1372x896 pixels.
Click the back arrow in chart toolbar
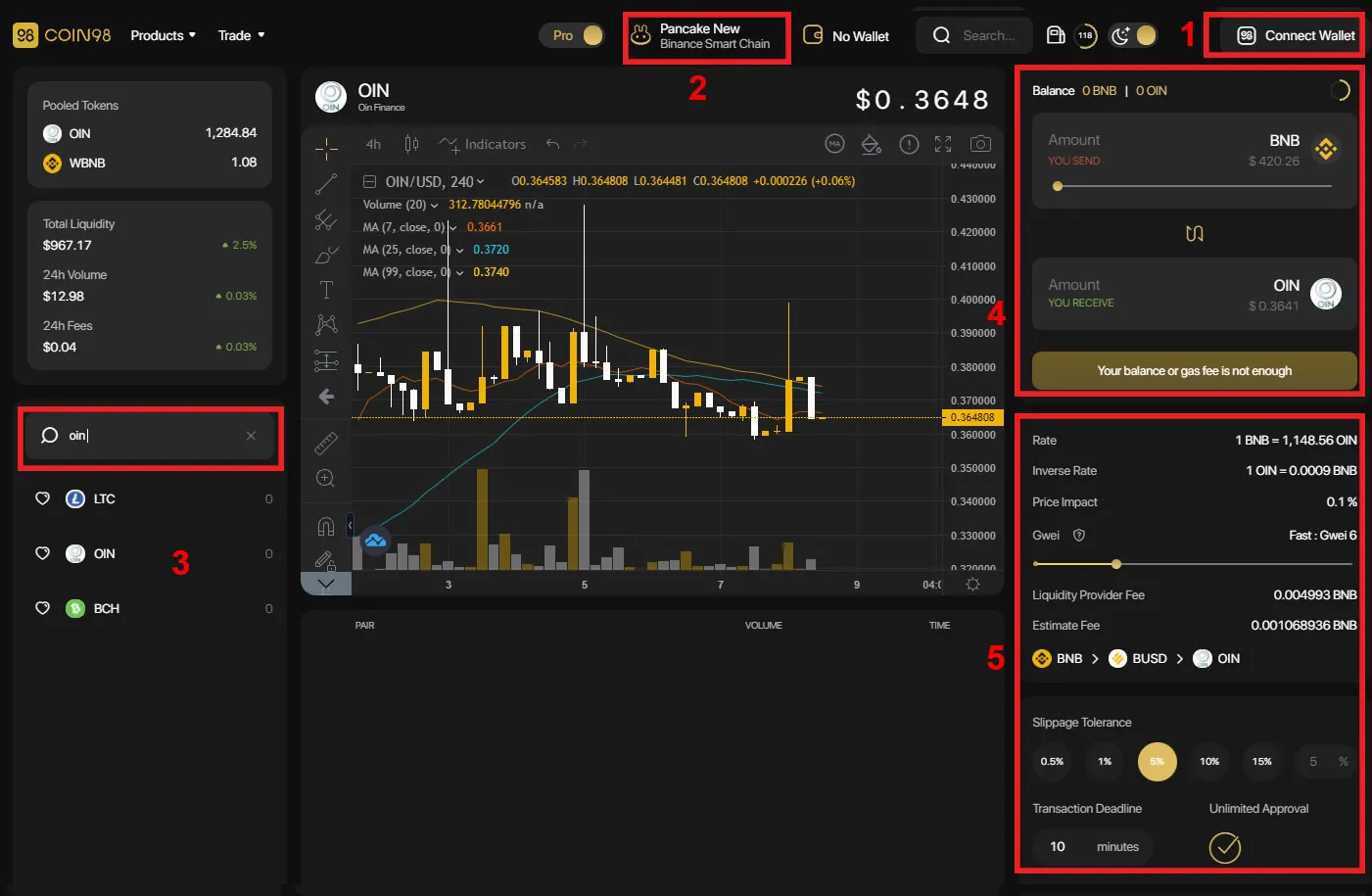tap(326, 397)
